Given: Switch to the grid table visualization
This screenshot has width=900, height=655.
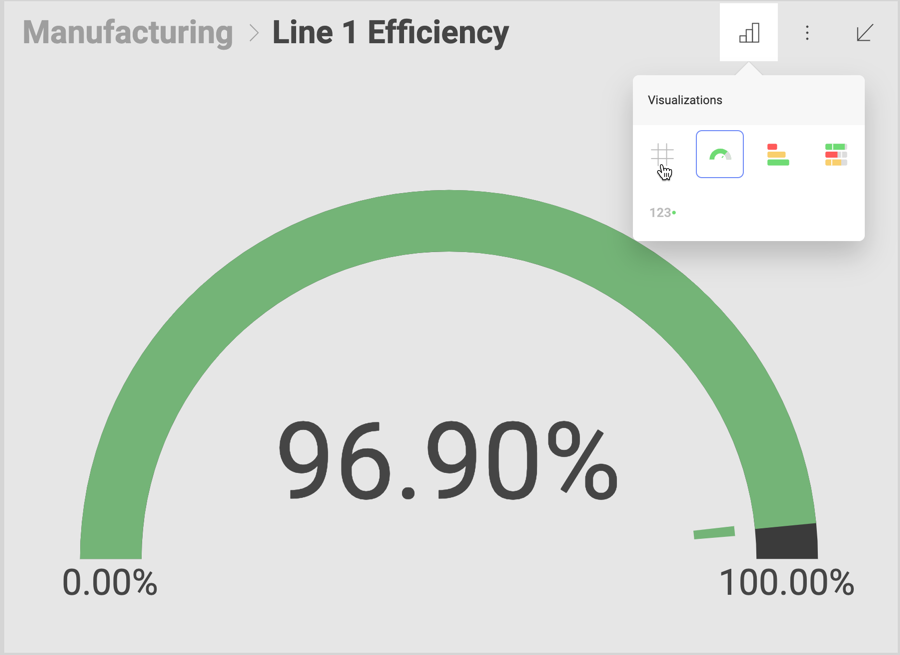Looking at the screenshot, I should tap(662, 154).
